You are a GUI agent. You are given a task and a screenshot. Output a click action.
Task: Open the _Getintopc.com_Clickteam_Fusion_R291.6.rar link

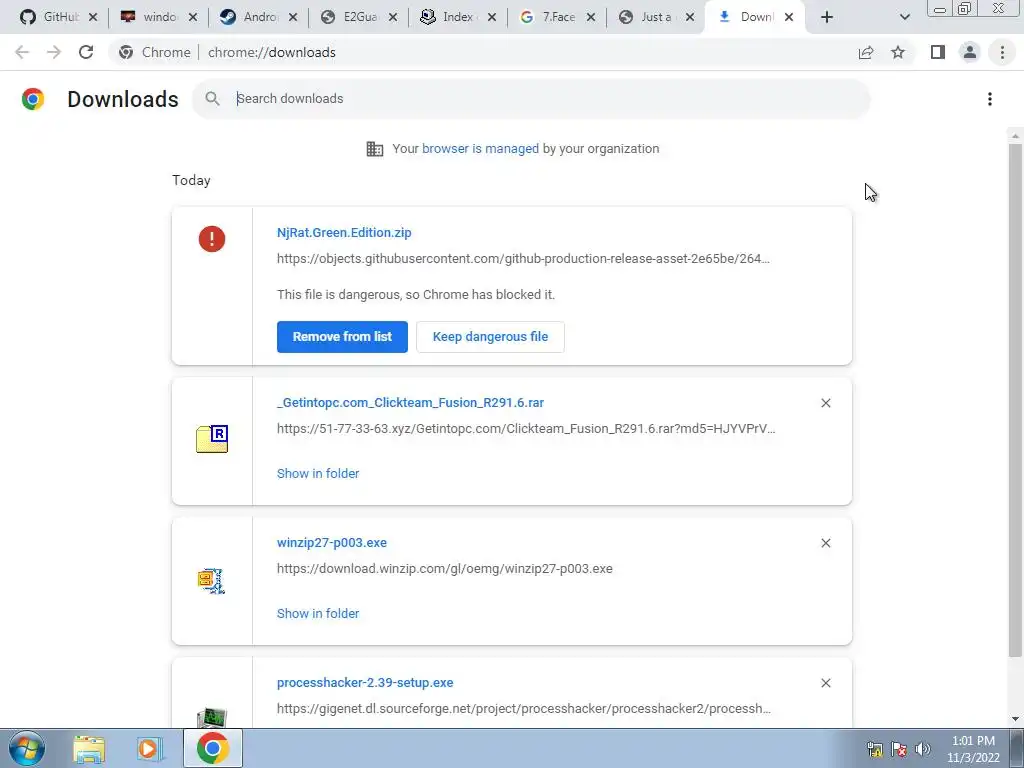[x=410, y=403]
